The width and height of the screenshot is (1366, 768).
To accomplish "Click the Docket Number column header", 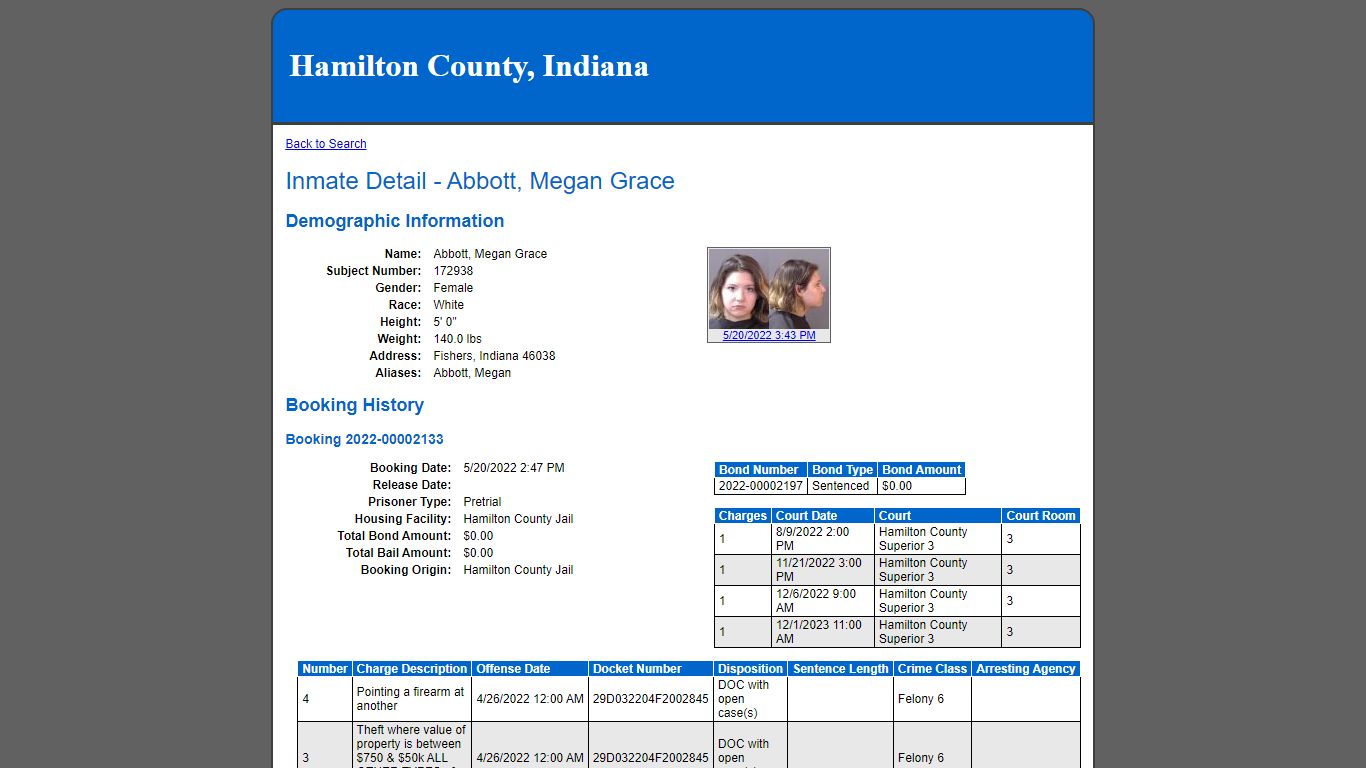I will tap(651, 669).
